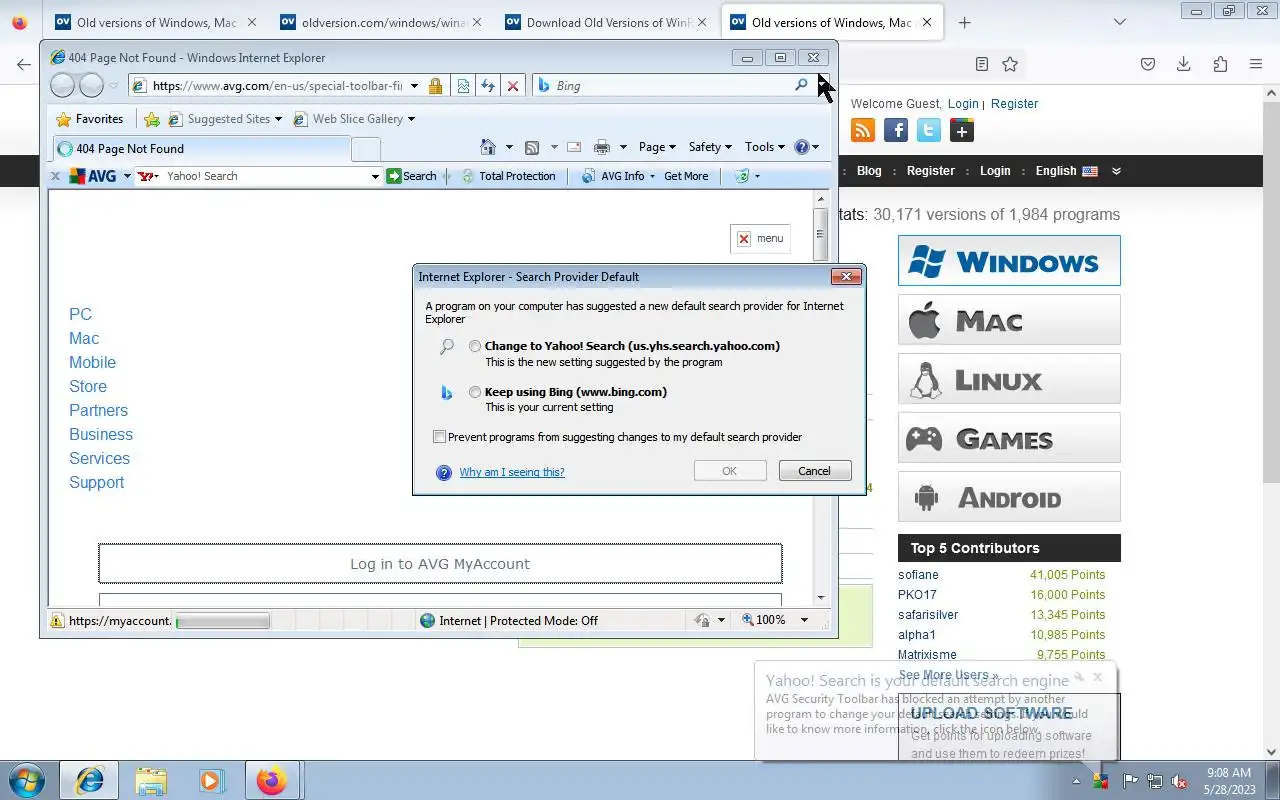Viewport: 1280px width, 800px height.
Task: Refresh the page in Internet Explorer
Action: pyautogui.click(x=488, y=86)
